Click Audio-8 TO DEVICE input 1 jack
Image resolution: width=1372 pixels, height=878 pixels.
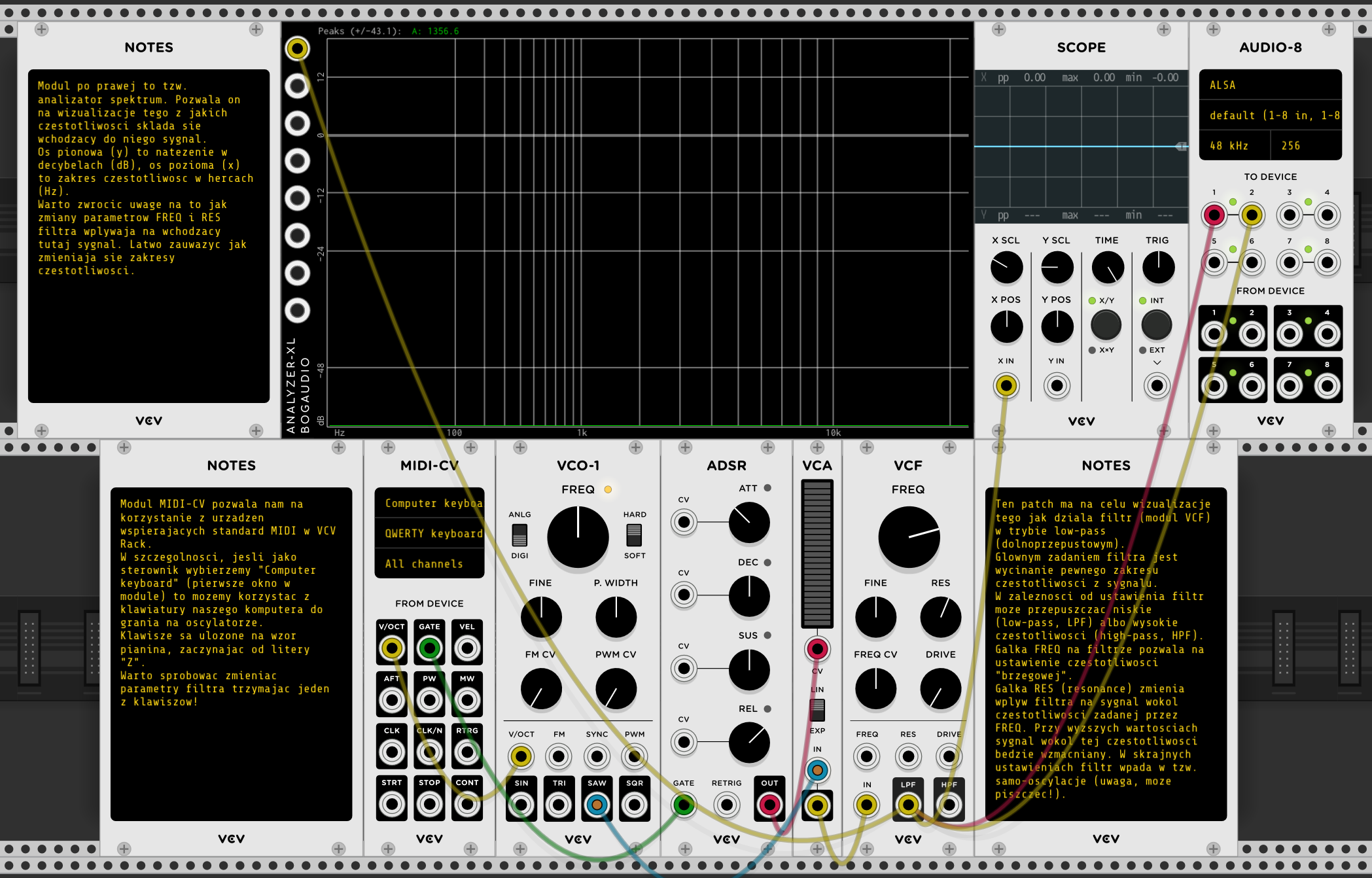tap(1214, 215)
